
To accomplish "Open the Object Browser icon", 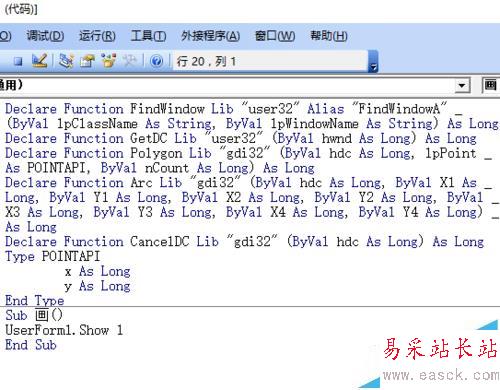I will [x=109, y=60].
